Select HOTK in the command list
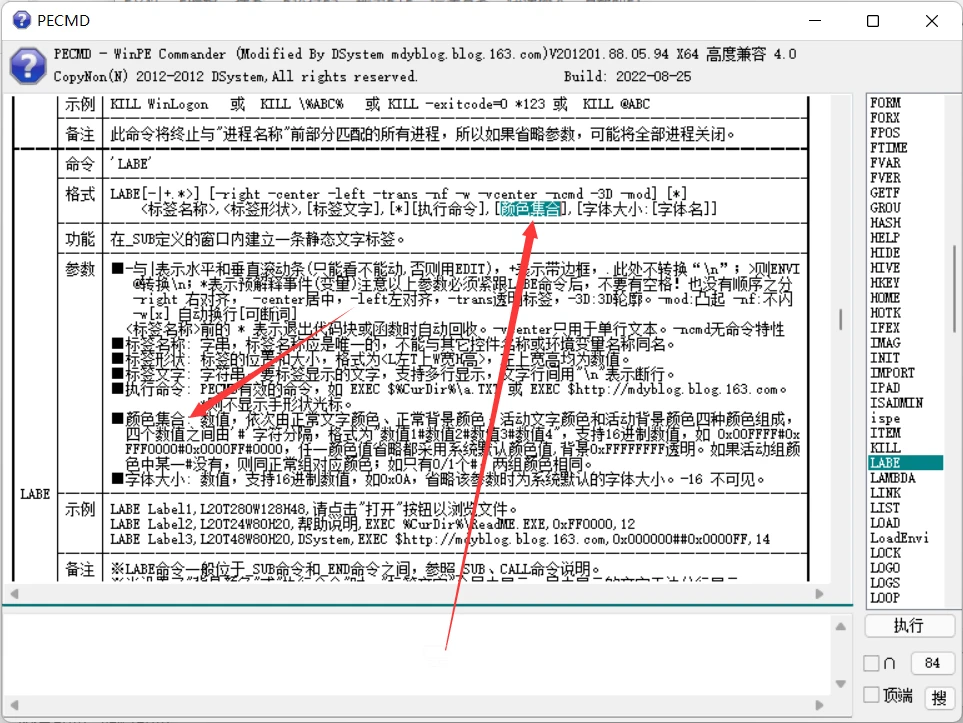Image resolution: width=963 pixels, height=723 pixels. coord(884,313)
